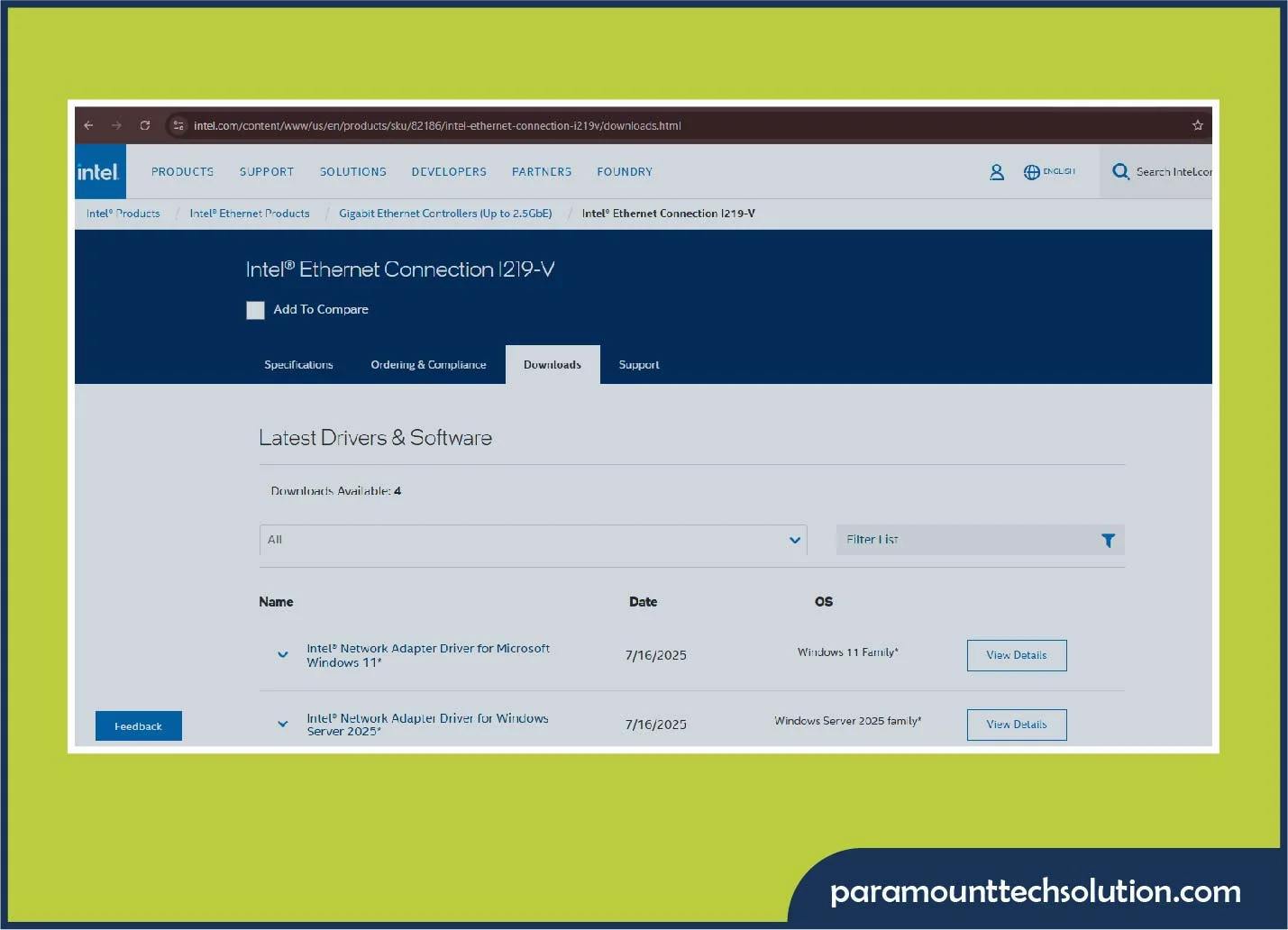
Task: Open Network Adapter Driver for Windows Server 2025 link
Action: tap(427, 725)
